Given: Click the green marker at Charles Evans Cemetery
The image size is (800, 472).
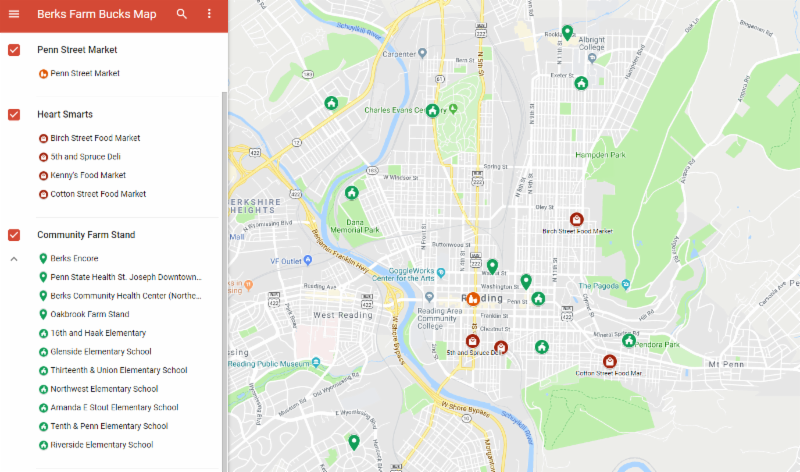Looking at the screenshot, I should [432, 111].
